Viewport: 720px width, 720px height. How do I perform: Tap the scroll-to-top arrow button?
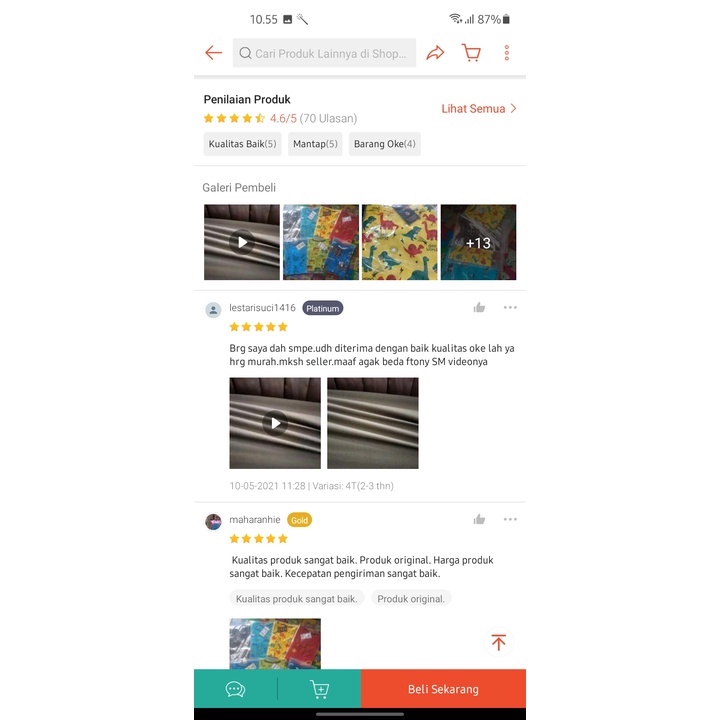498,641
